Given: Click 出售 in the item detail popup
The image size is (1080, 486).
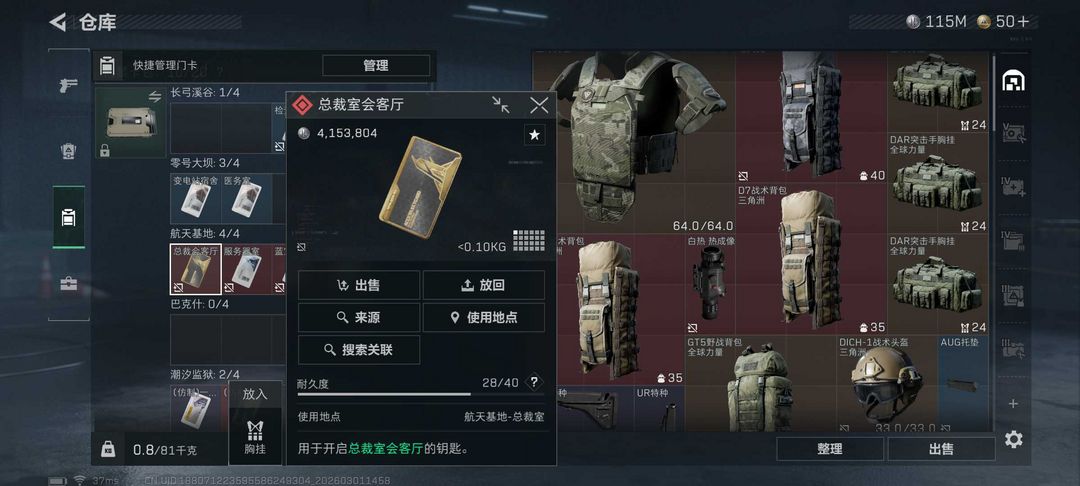Looking at the screenshot, I should (359, 285).
